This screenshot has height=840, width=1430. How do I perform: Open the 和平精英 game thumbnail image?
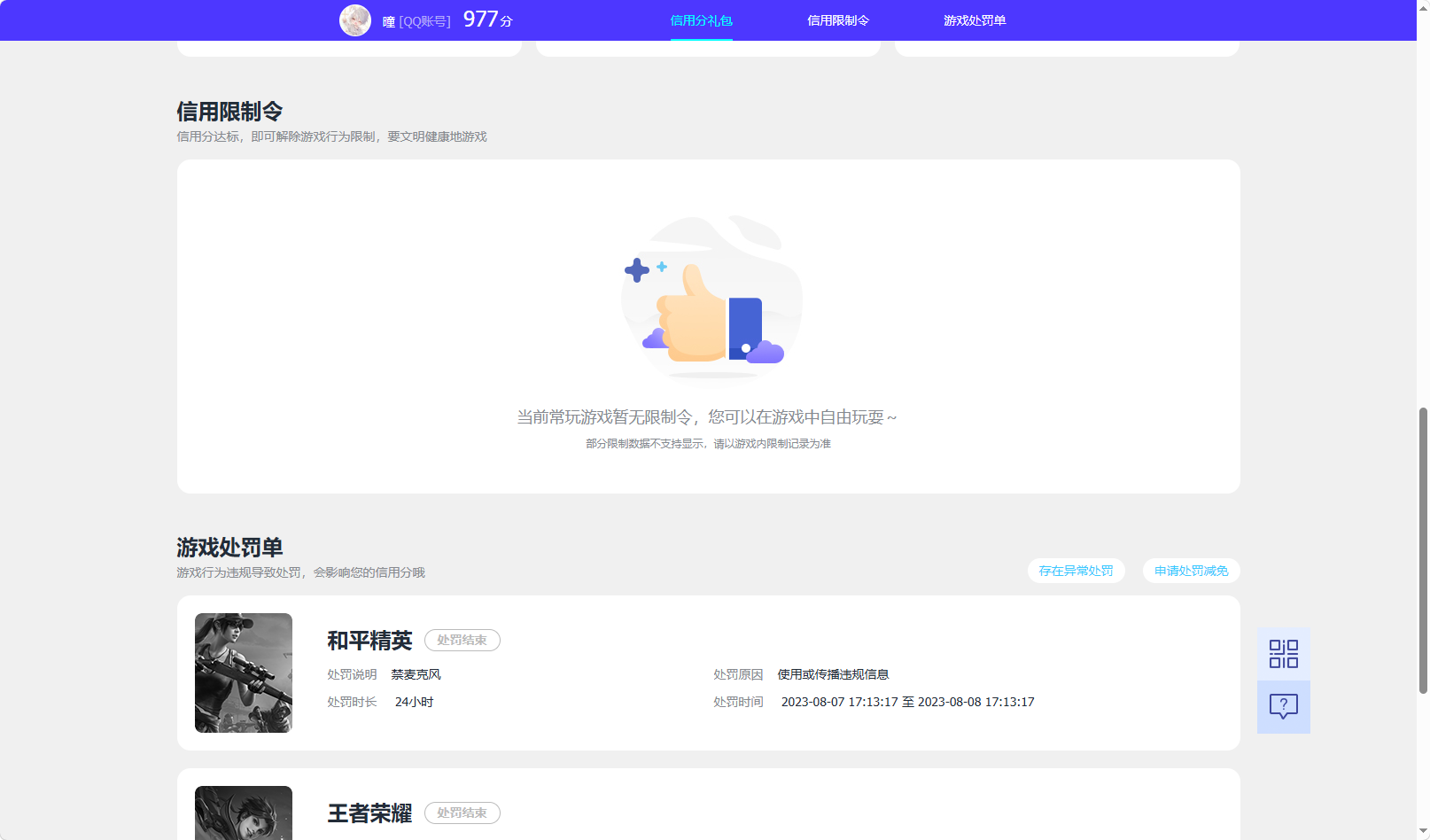coord(243,673)
